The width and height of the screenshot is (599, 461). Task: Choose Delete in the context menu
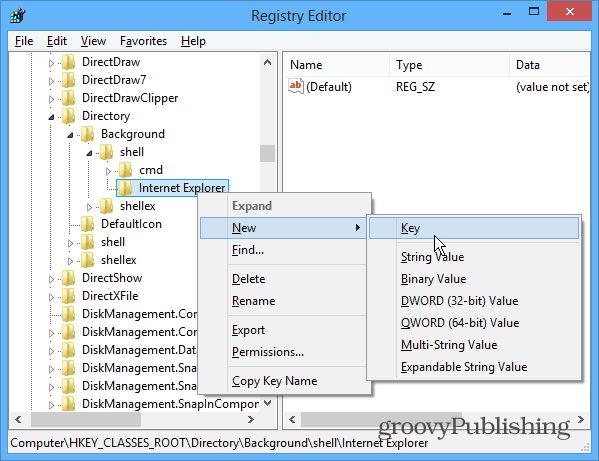283,279
